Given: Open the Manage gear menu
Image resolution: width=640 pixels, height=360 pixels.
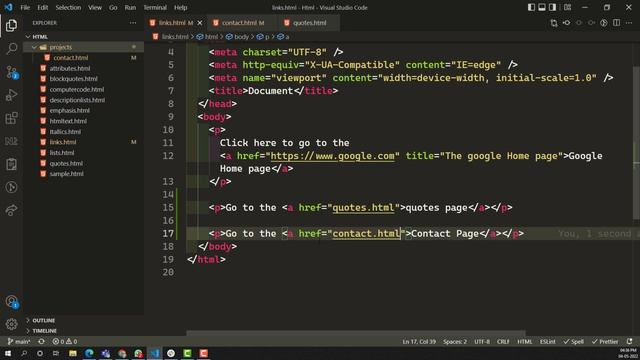Looking at the screenshot, I should (x=11, y=324).
